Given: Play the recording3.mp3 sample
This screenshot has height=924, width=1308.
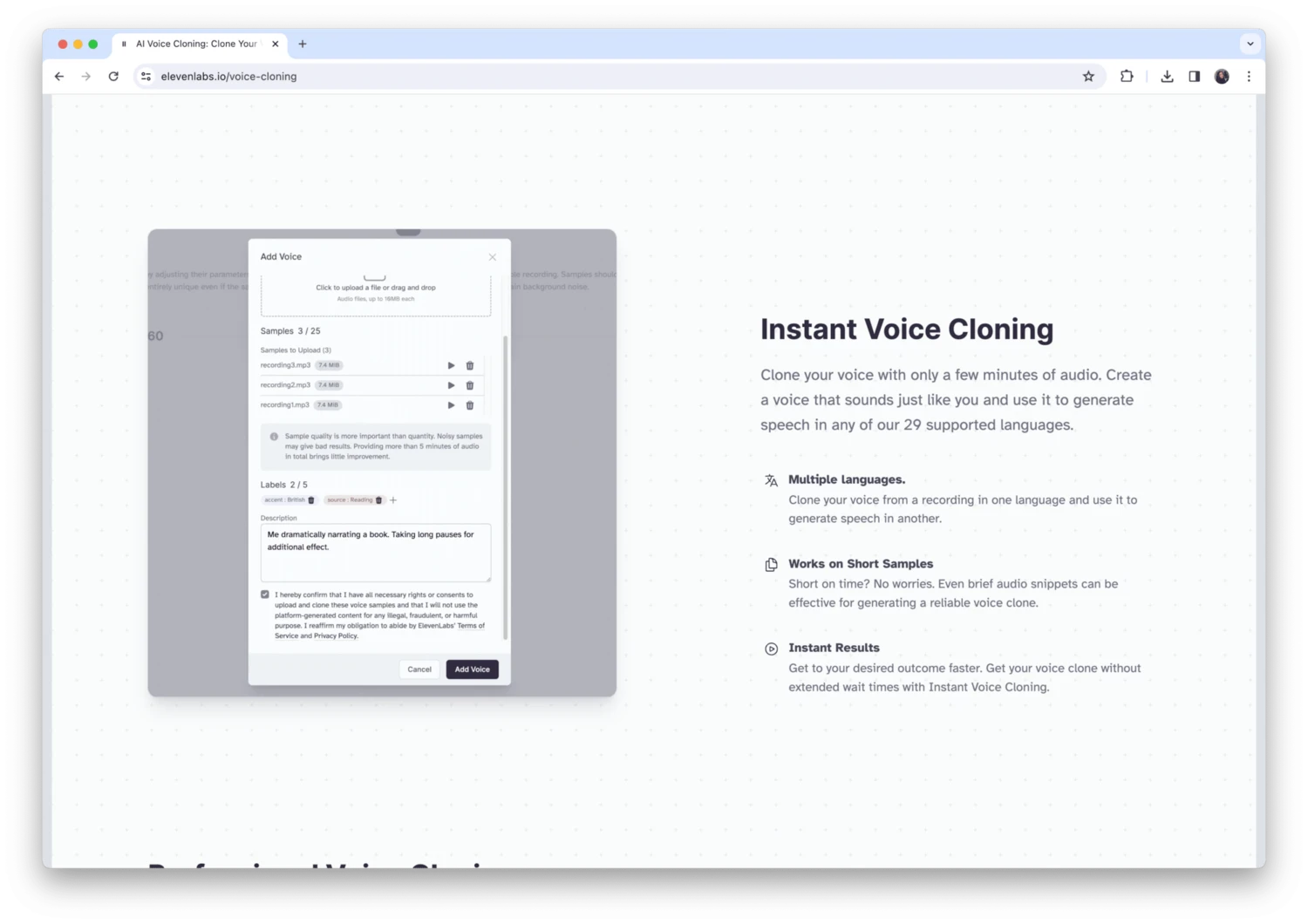Looking at the screenshot, I should [x=451, y=365].
